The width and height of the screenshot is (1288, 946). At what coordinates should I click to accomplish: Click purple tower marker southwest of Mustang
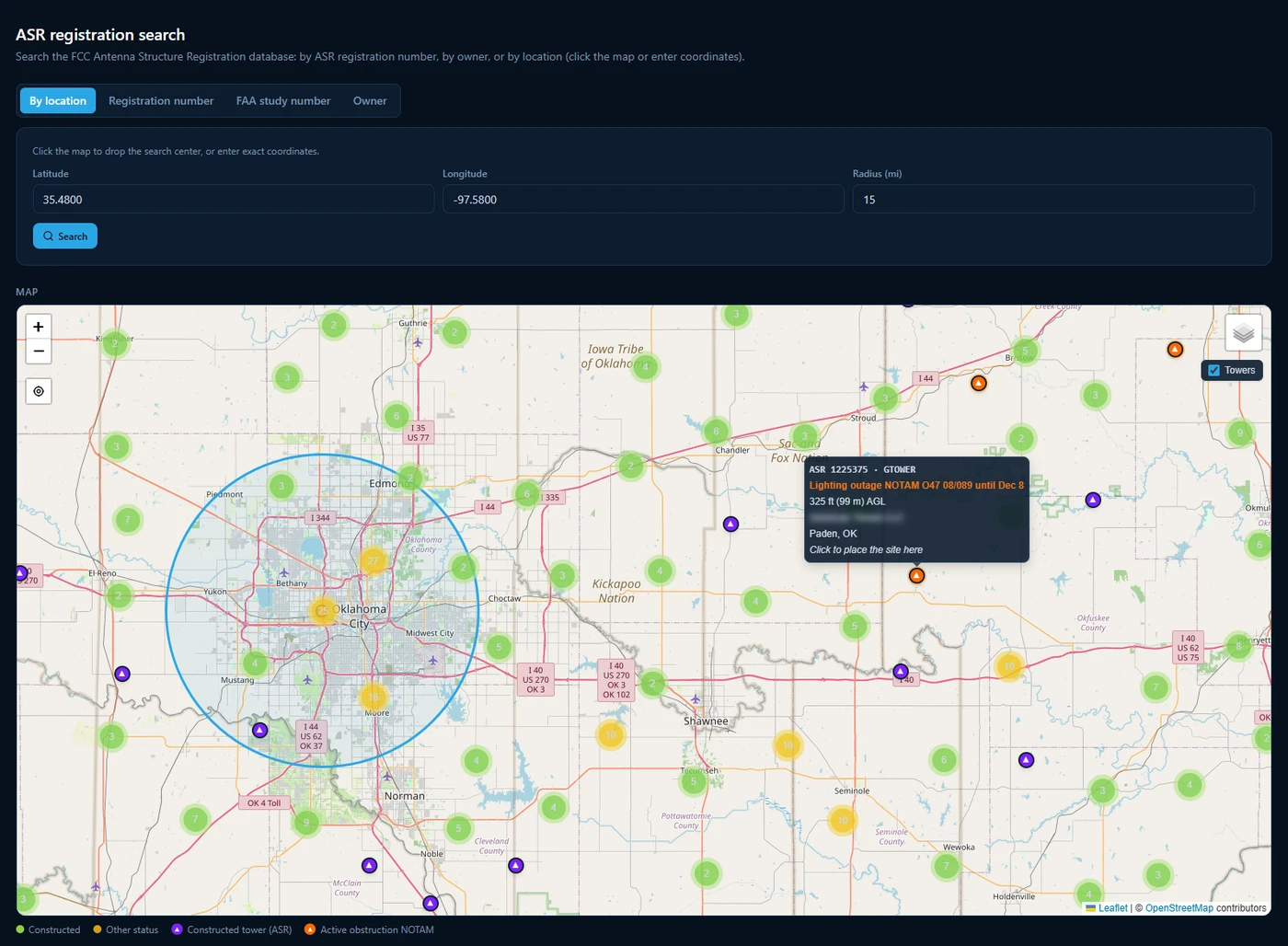(x=260, y=730)
